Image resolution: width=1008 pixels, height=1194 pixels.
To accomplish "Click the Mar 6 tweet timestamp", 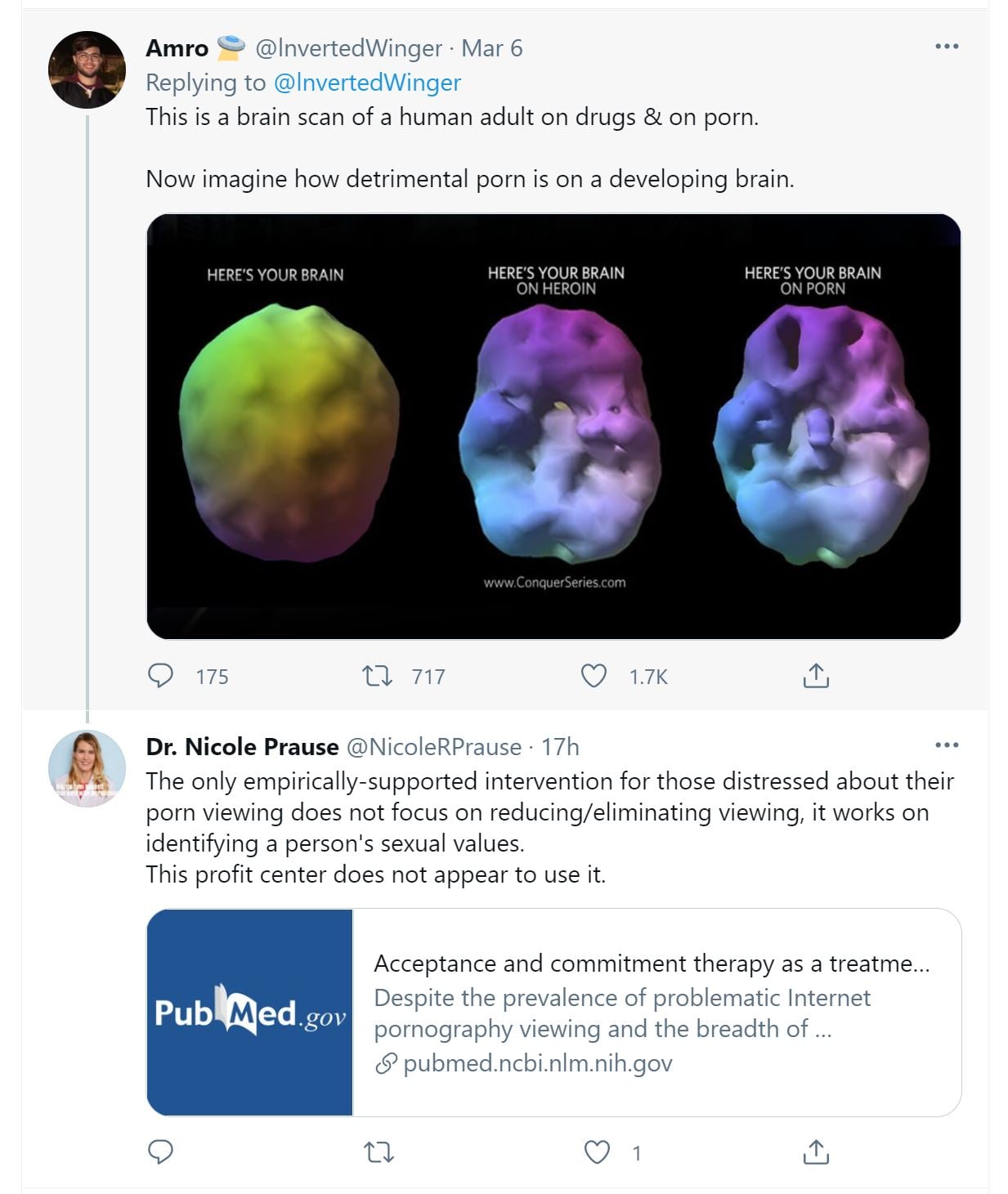I will [491, 48].
